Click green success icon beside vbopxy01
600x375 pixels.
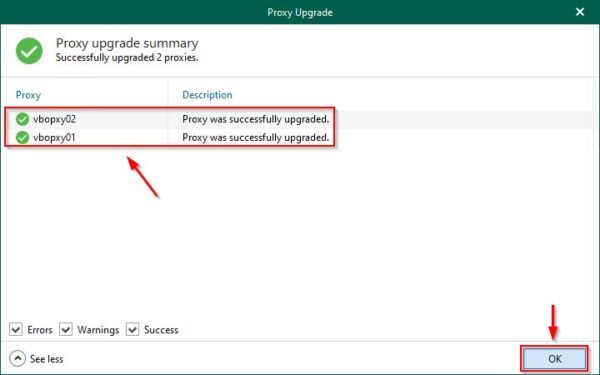coord(23,137)
